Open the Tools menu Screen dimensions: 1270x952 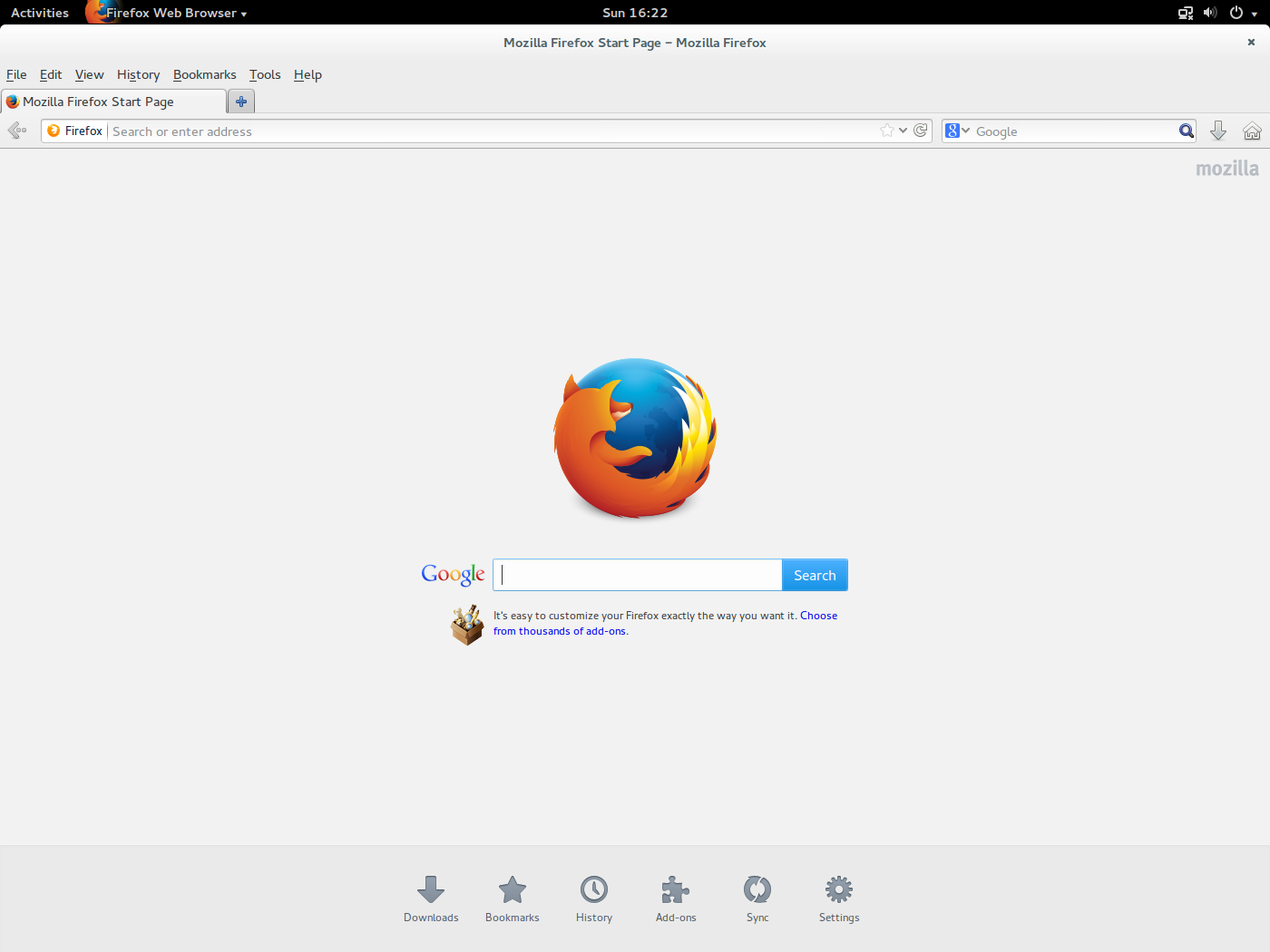coord(265,74)
